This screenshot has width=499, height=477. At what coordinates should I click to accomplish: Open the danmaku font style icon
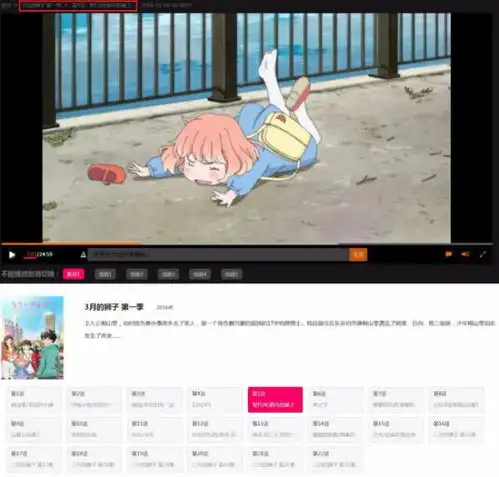tap(83, 255)
